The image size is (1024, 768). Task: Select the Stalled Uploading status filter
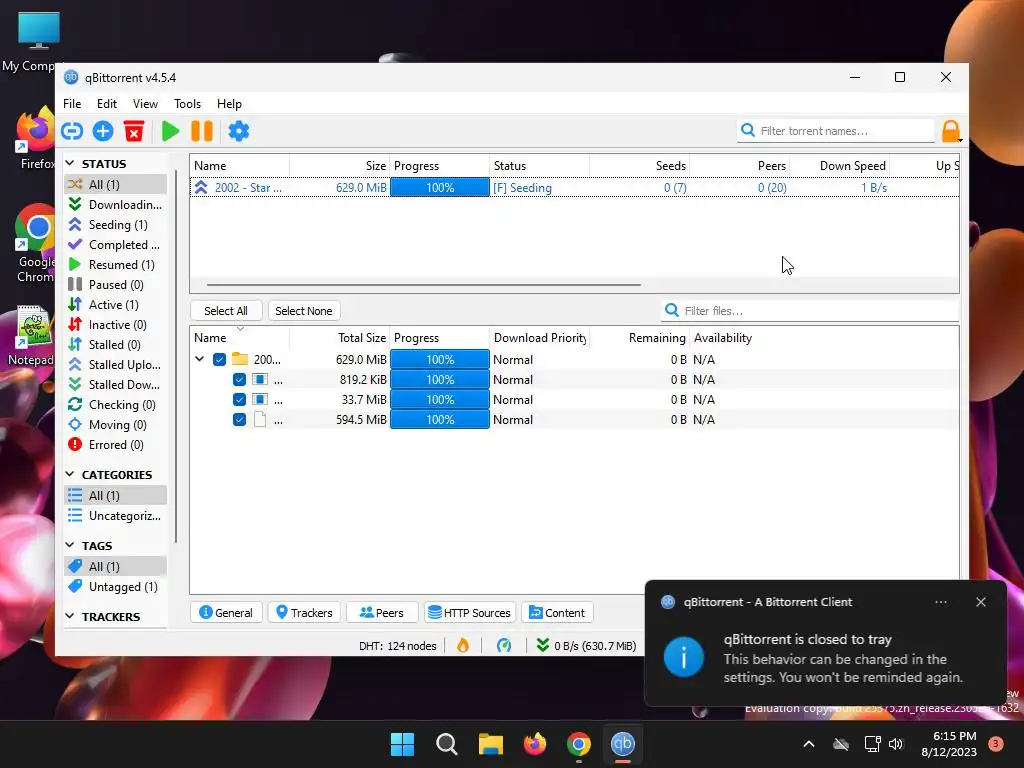tap(116, 365)
